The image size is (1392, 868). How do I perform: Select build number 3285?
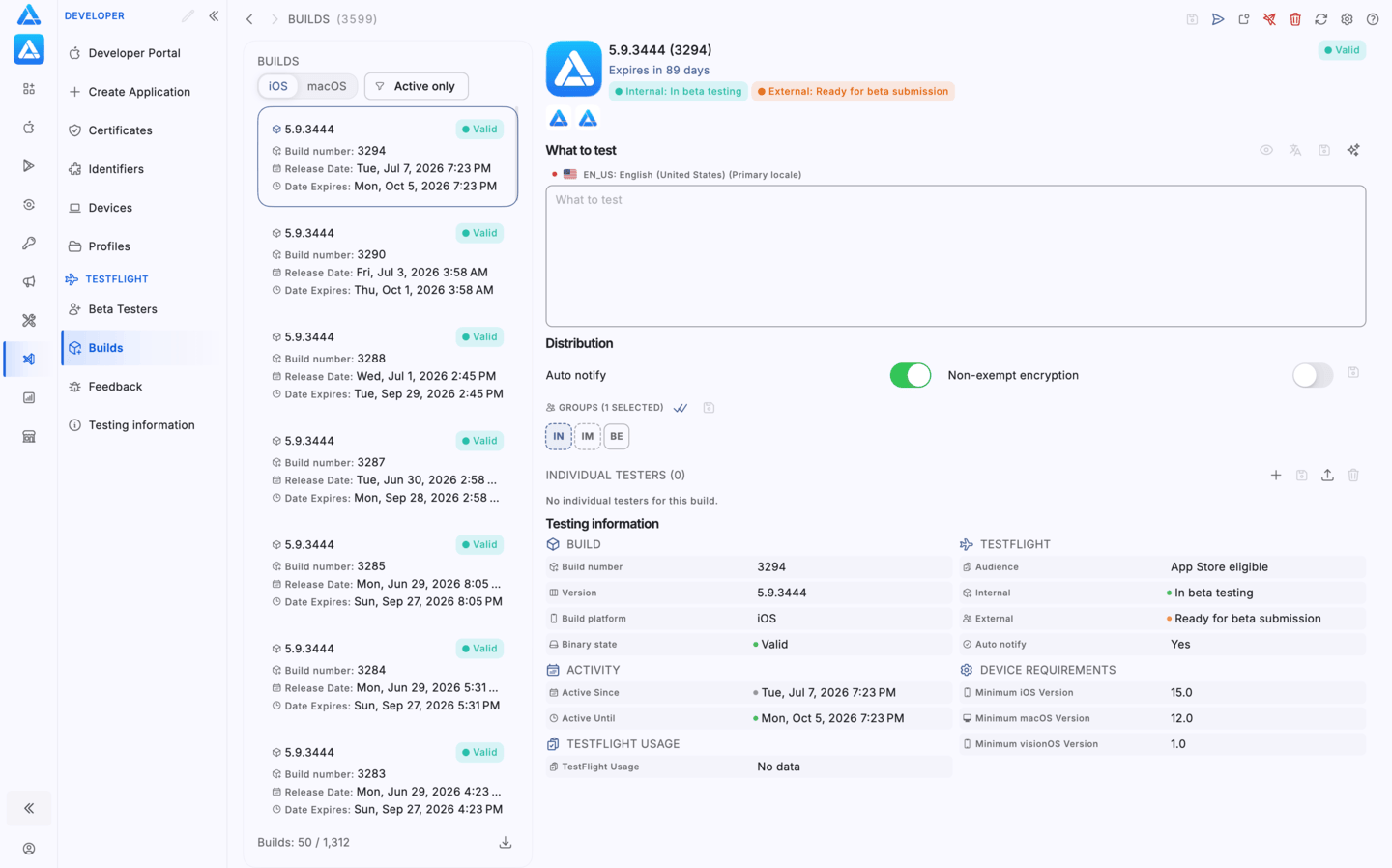388,573
